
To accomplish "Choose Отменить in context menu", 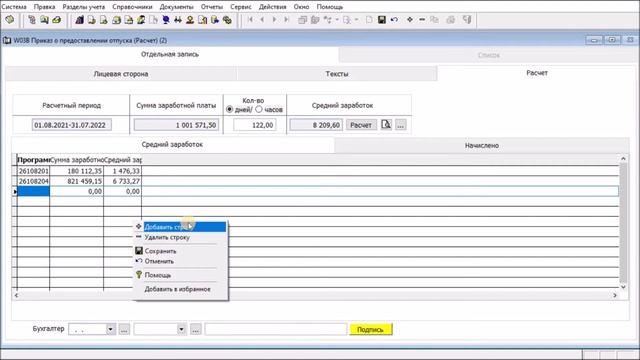I will point(180,261).
